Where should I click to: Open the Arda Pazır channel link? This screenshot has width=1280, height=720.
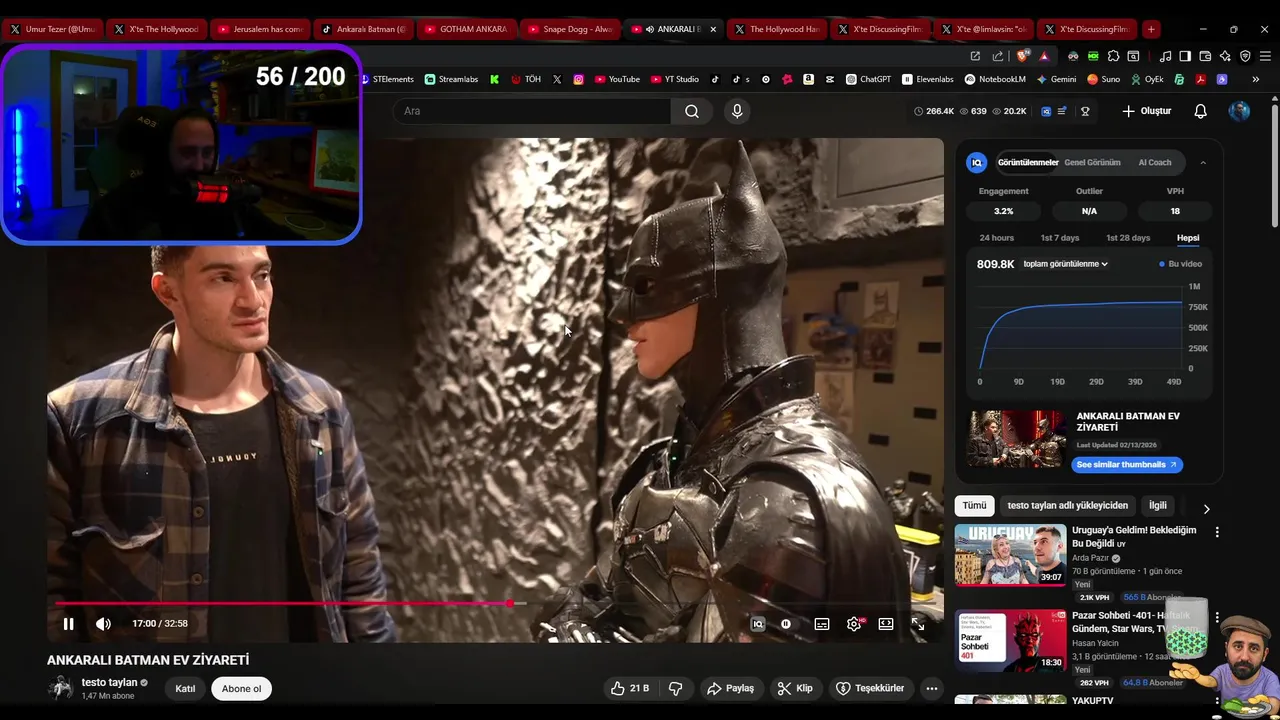pyautogui.click(x=1091, y=558)
